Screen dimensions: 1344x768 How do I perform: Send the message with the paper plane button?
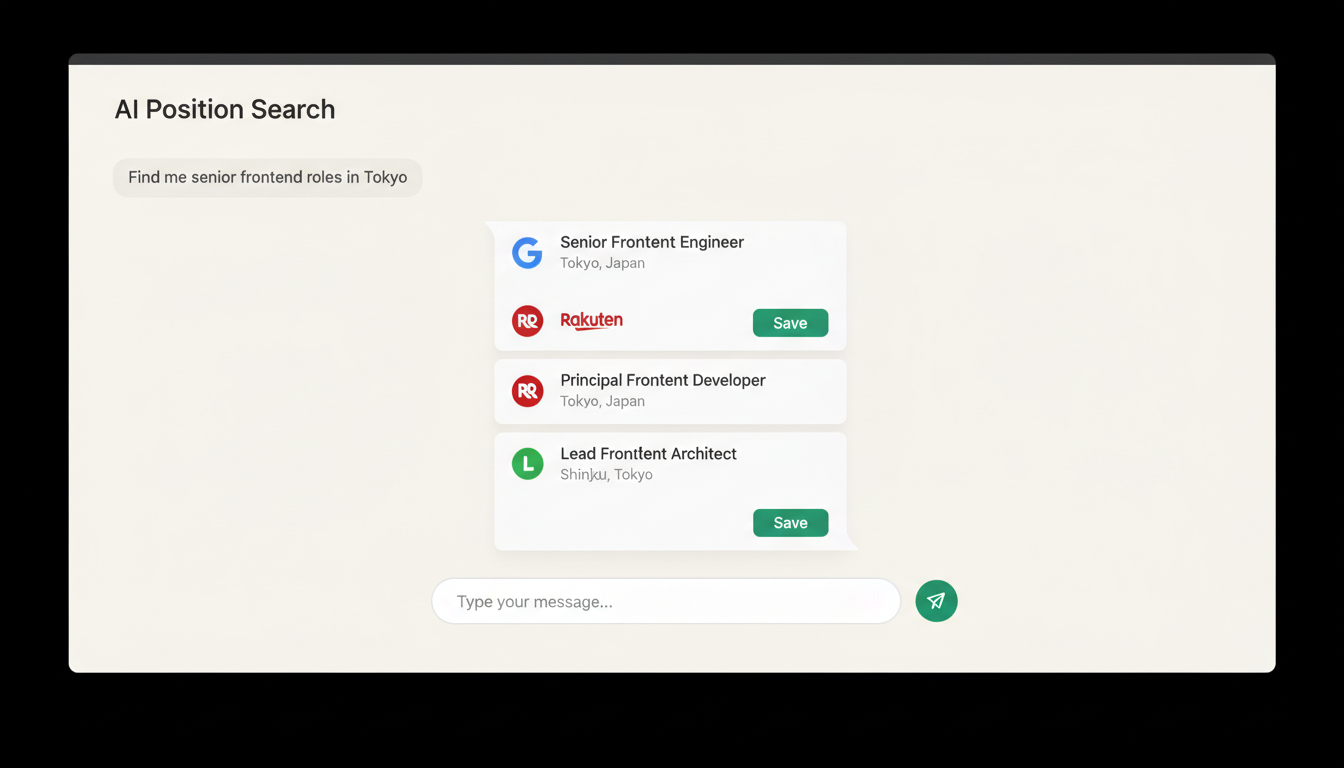936,601
